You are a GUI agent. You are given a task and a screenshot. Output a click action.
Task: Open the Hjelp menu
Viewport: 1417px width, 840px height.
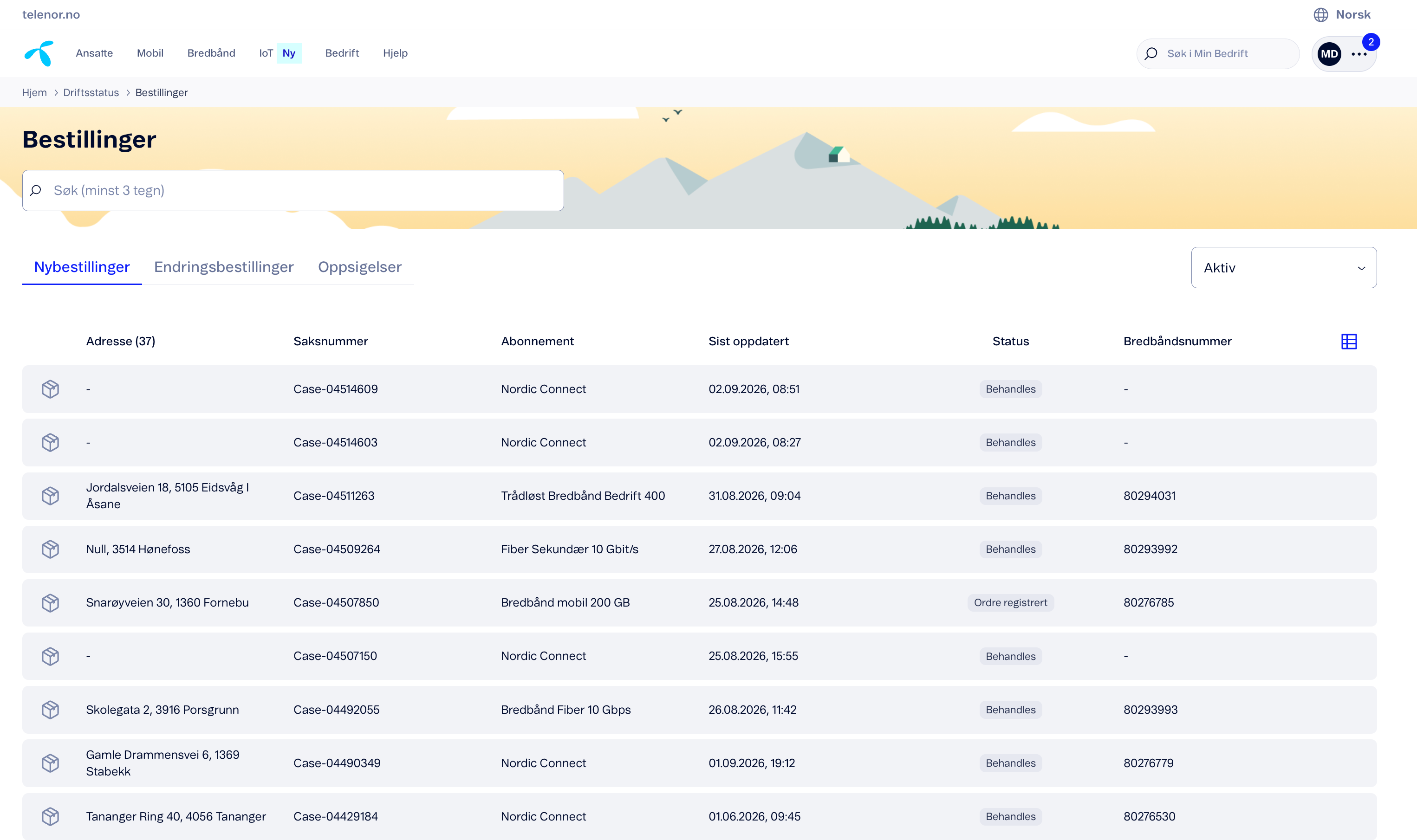pos(395,53)
